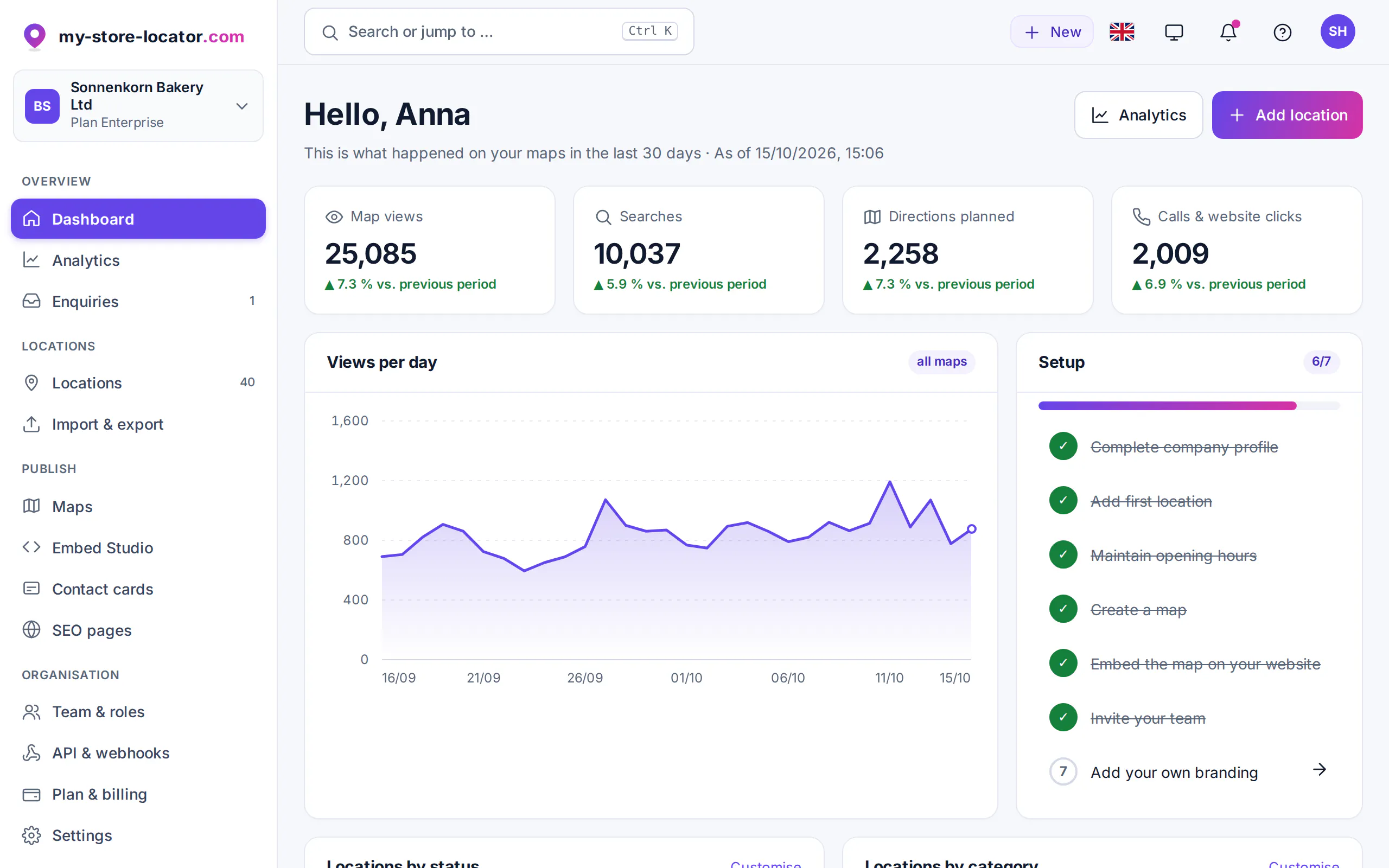Click the Map views stat card
The image size is (1389, 868).
[x=429, y=250]
